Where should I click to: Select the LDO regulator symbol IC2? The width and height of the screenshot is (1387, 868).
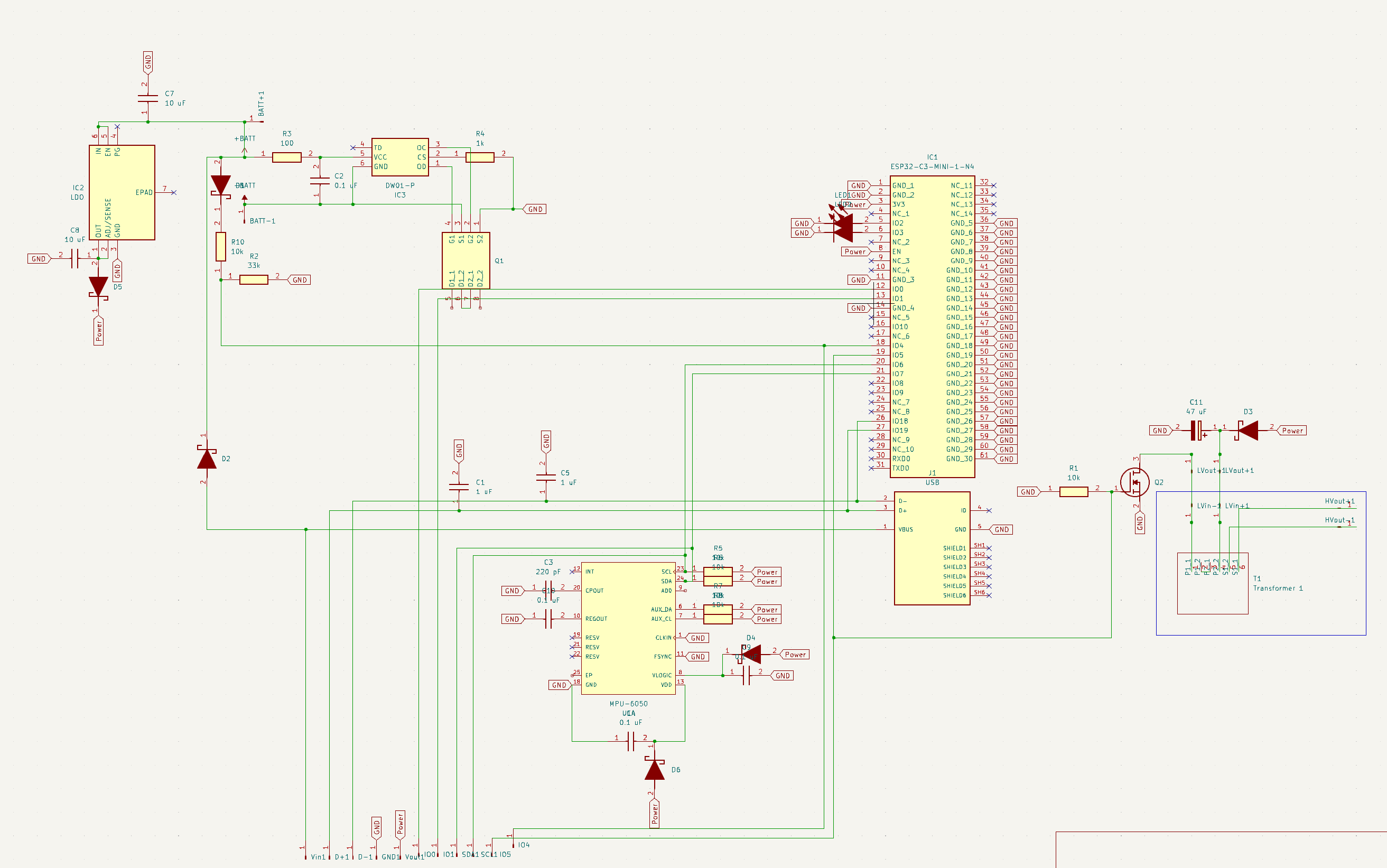(x=122, y=192)
